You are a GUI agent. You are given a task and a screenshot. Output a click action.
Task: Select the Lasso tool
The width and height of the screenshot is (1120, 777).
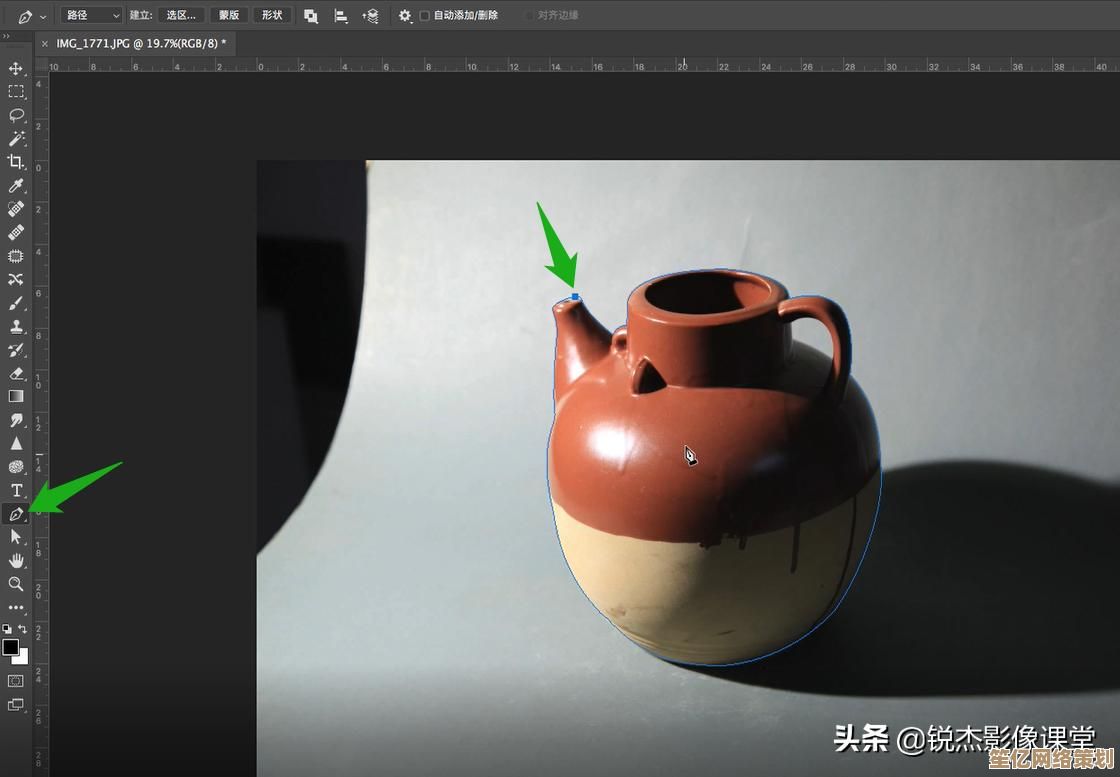point(15,115)
